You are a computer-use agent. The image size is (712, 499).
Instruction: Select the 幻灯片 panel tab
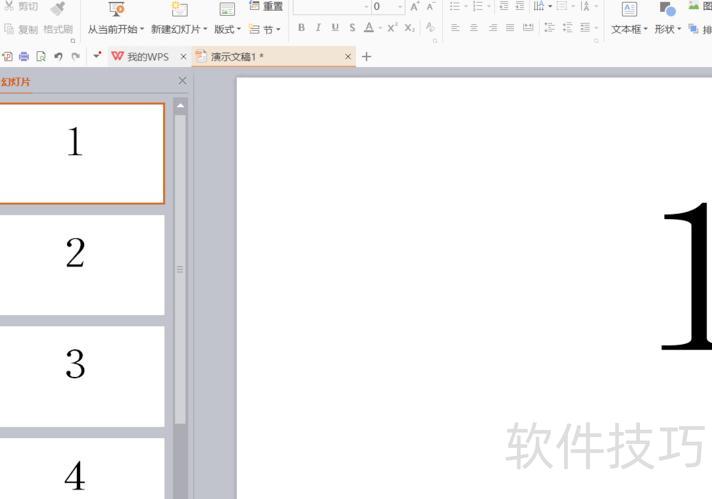pos(15,82)
